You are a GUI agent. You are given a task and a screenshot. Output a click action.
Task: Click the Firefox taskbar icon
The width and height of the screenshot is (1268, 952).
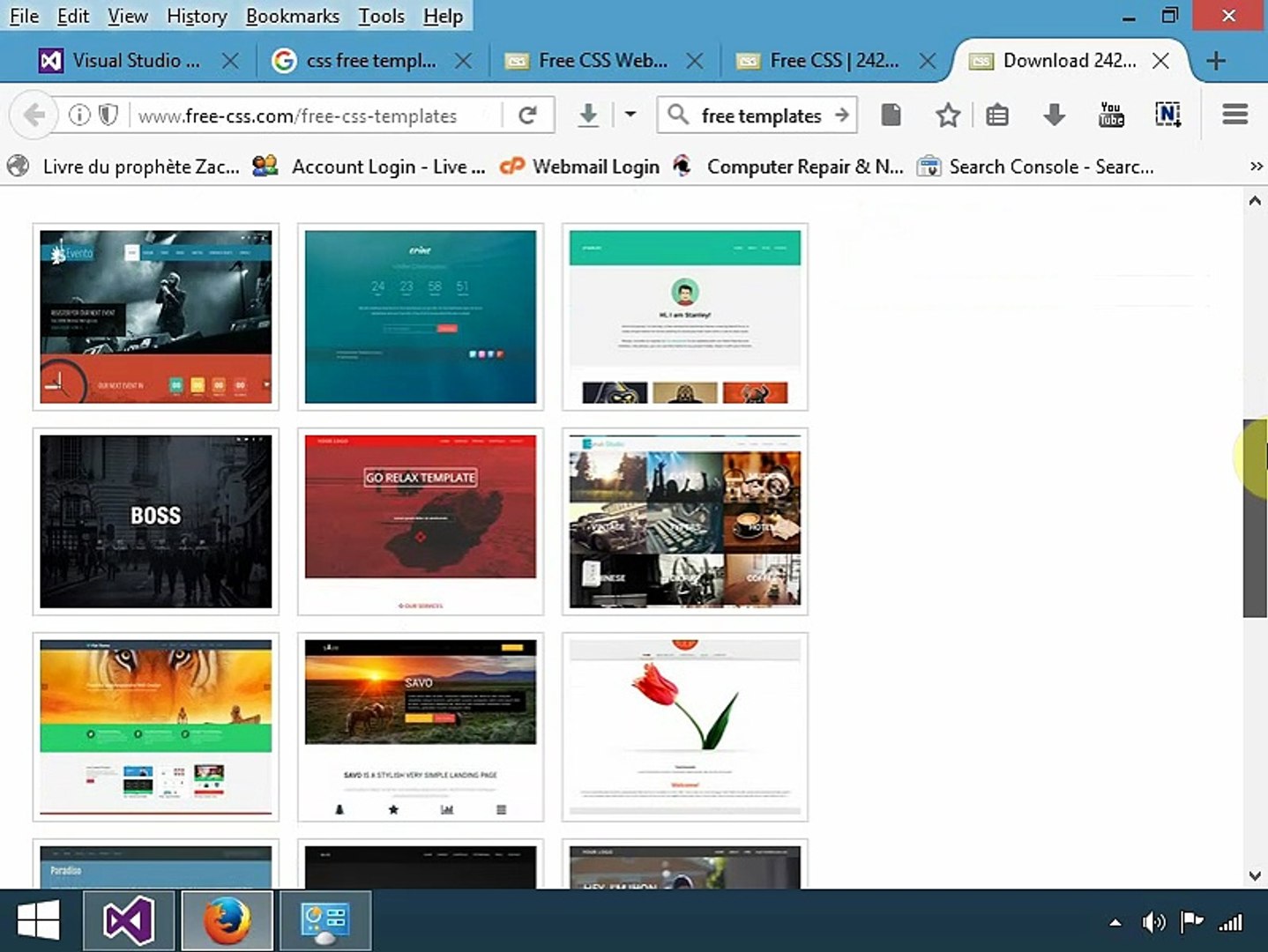tap(227, 920)
